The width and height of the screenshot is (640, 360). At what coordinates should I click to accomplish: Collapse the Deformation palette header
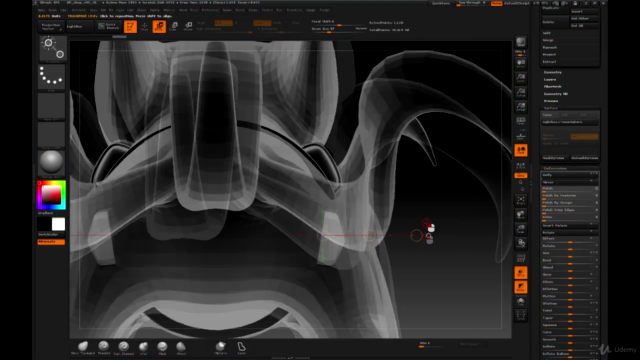click(x=555, y=168)
